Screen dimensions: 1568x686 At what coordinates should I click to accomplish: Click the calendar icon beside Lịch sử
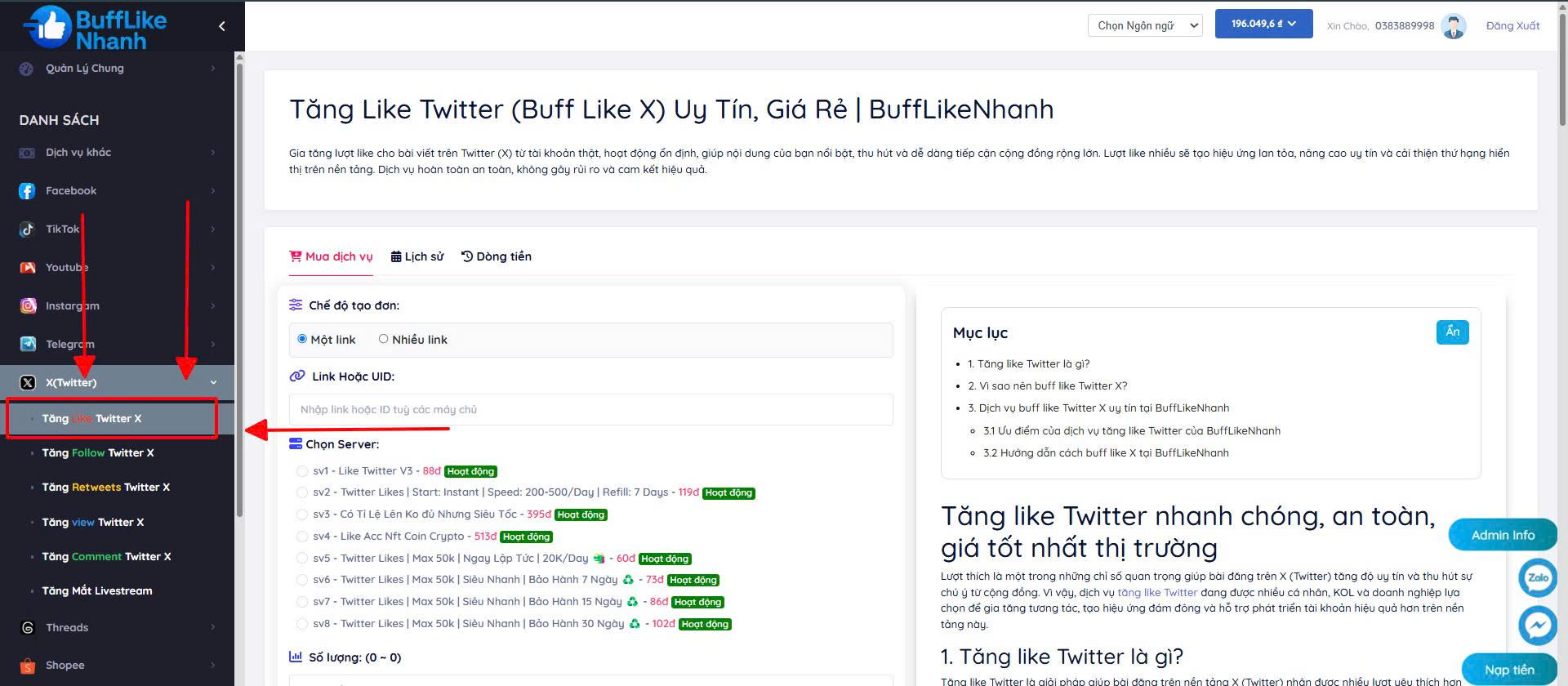[396, 256]
